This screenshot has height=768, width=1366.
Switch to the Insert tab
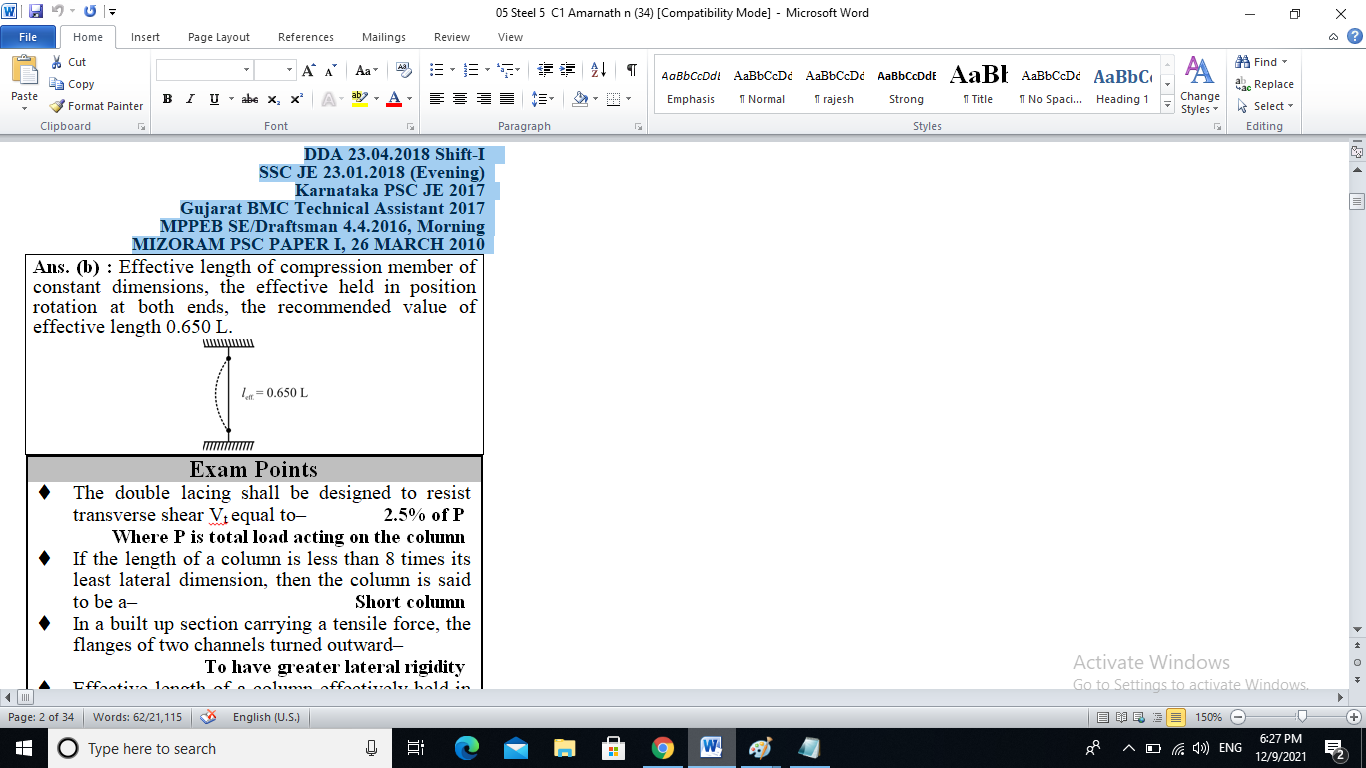point(145,37)
